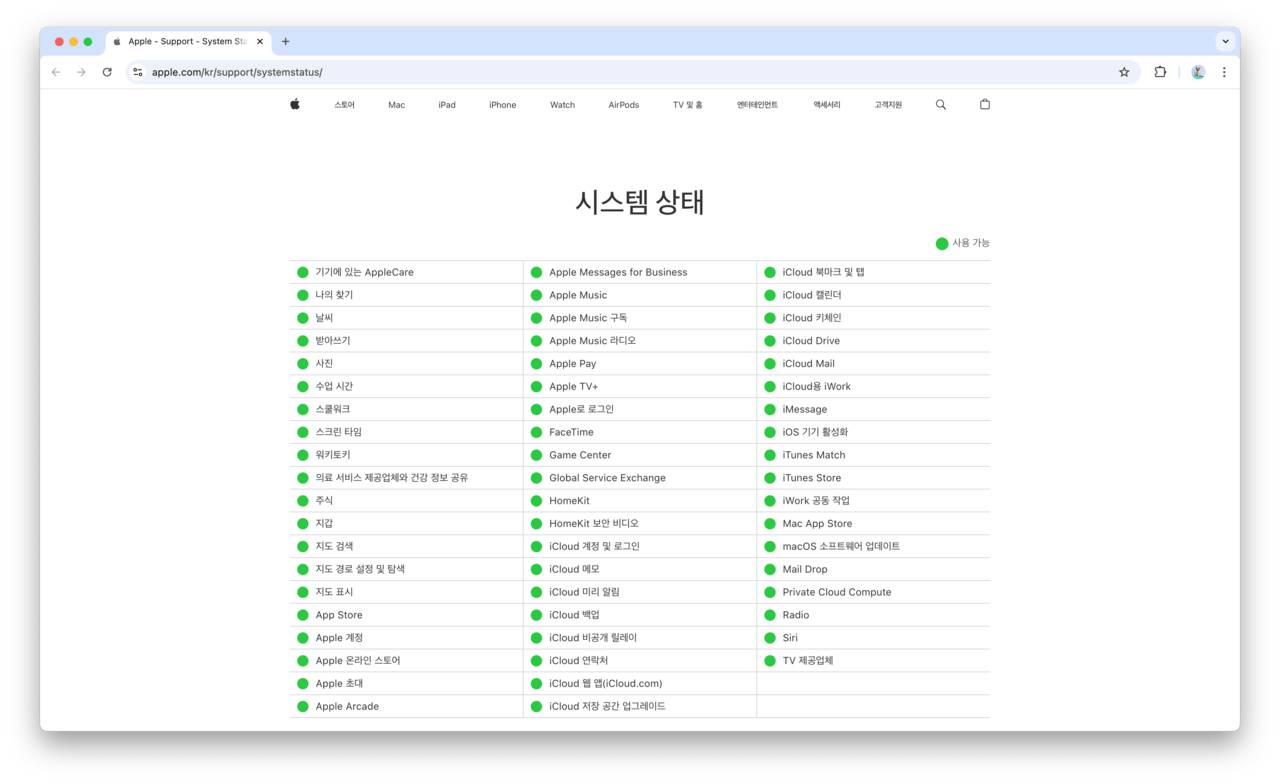Select the 기기에 있는 AppleCare row
1280x784 pixels.
pos(406,272)
